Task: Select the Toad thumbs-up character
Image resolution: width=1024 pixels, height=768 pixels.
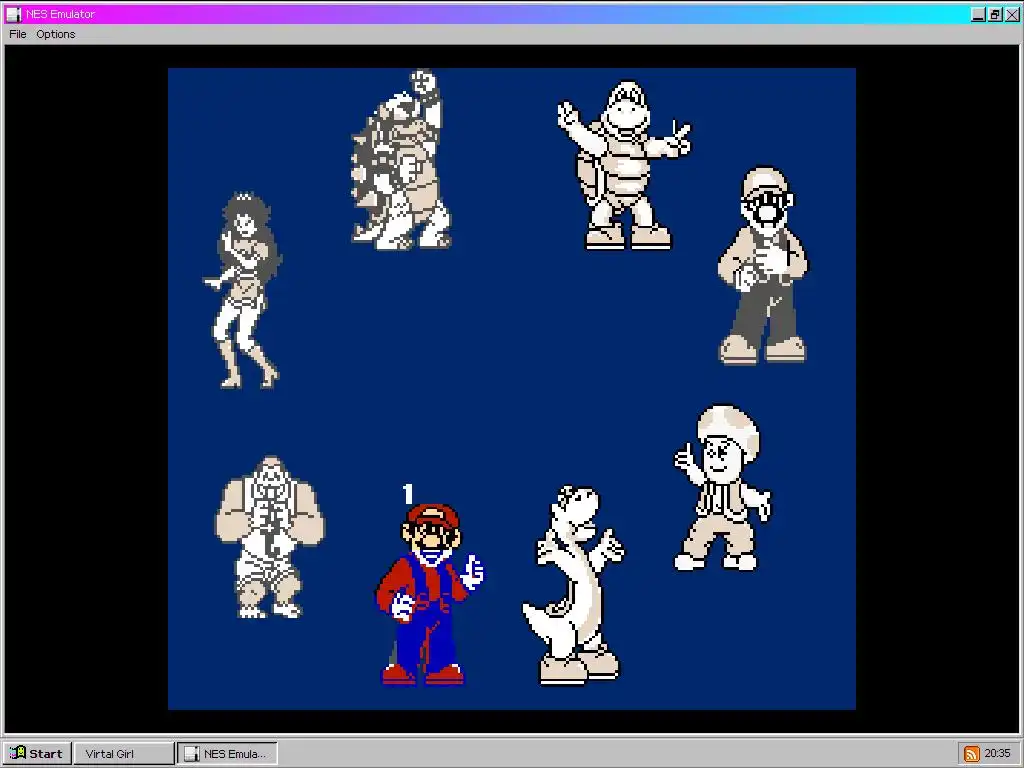Action: click(x=722, y=488)
